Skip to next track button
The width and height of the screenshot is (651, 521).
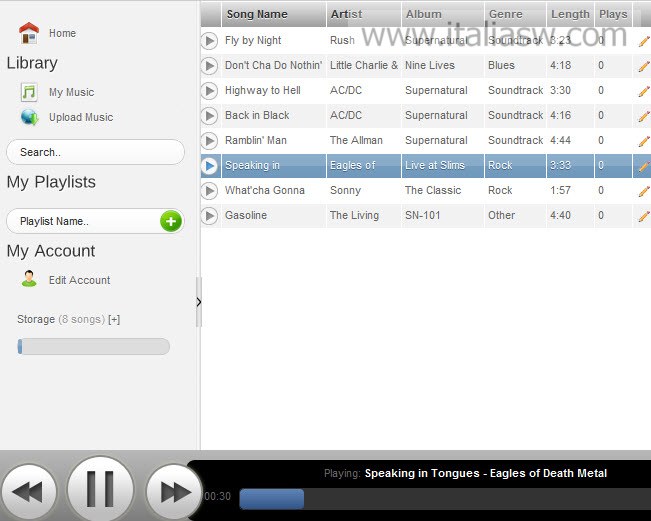[174, 492]
